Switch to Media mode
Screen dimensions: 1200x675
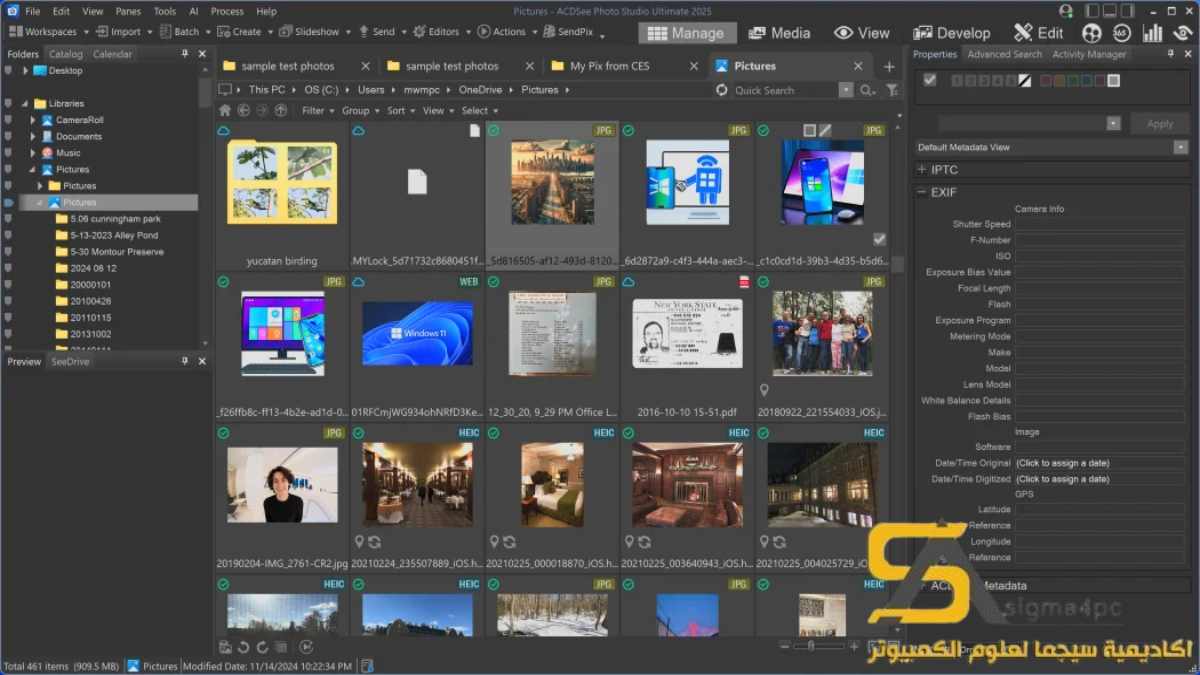(780, 33)
